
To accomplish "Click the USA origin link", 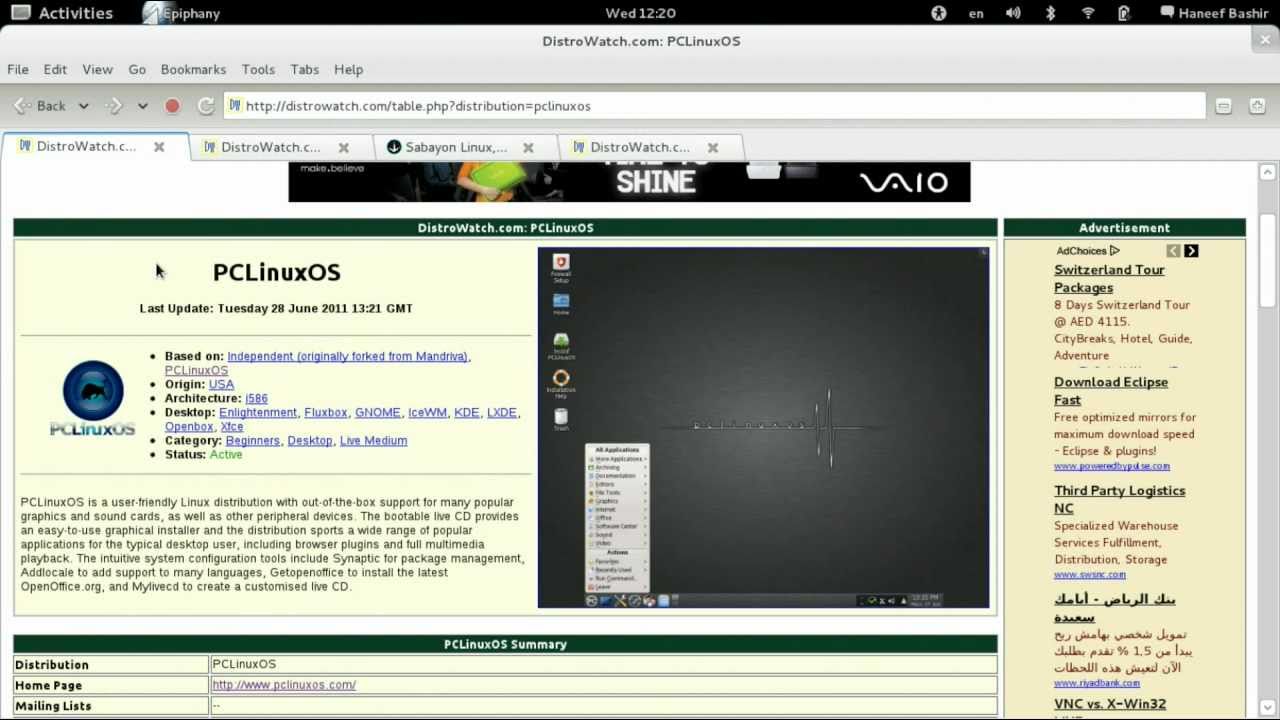I will (x=221, y=384).
